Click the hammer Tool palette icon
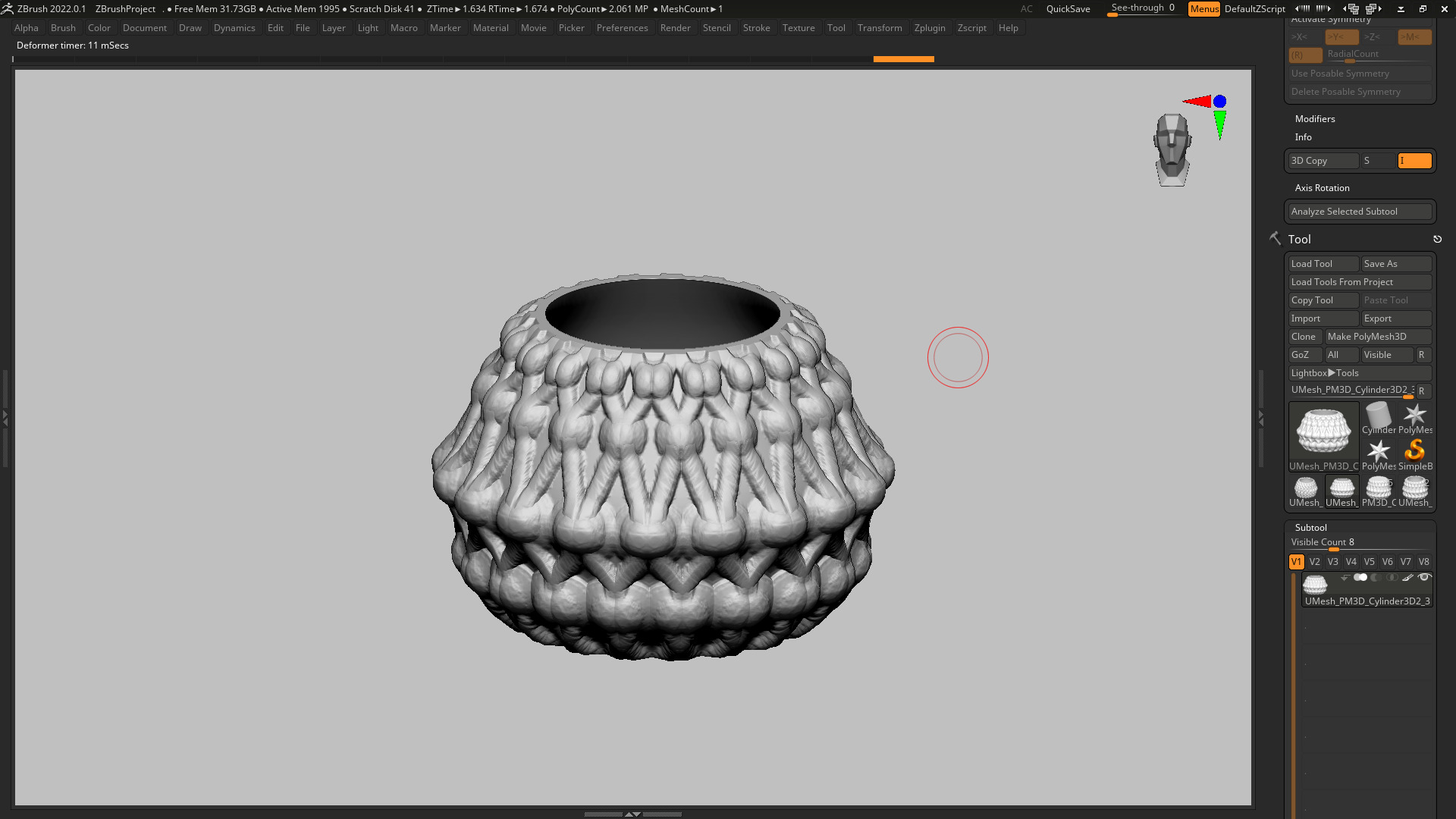 point(1276,238)
